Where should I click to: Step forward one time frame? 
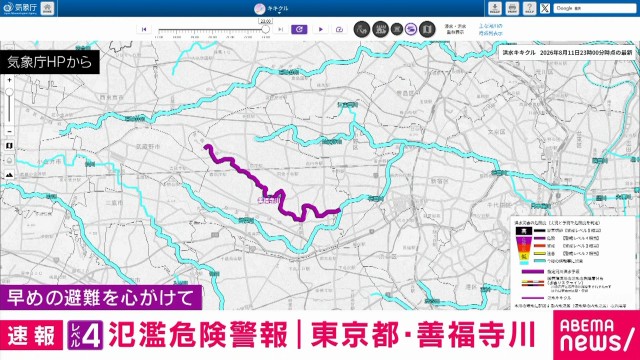280,29
